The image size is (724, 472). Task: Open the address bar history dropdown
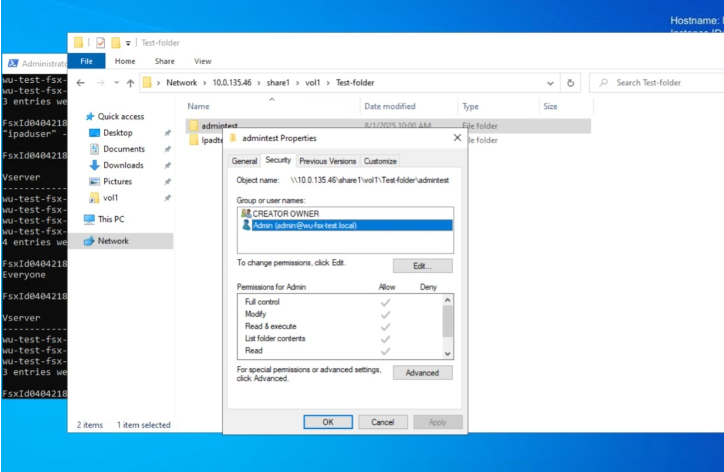(x=550, y=83)
